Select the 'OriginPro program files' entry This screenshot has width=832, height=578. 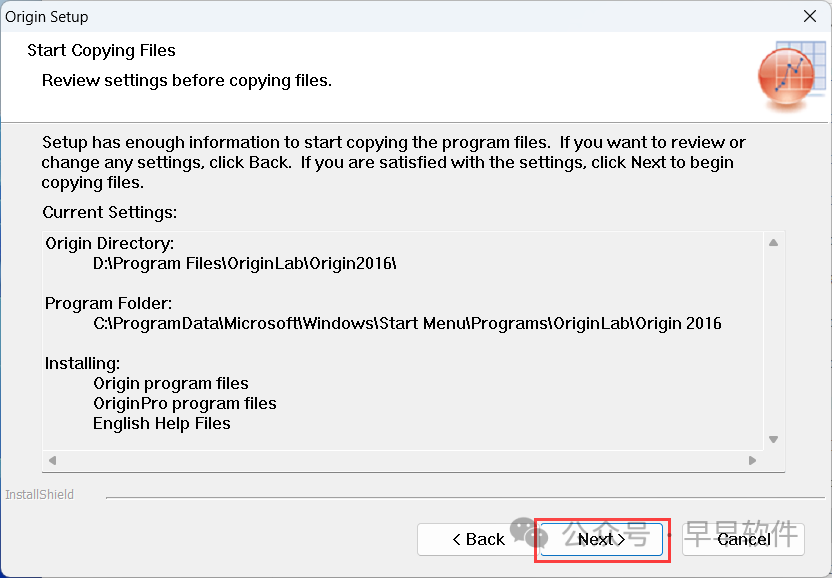coord(185,403)
